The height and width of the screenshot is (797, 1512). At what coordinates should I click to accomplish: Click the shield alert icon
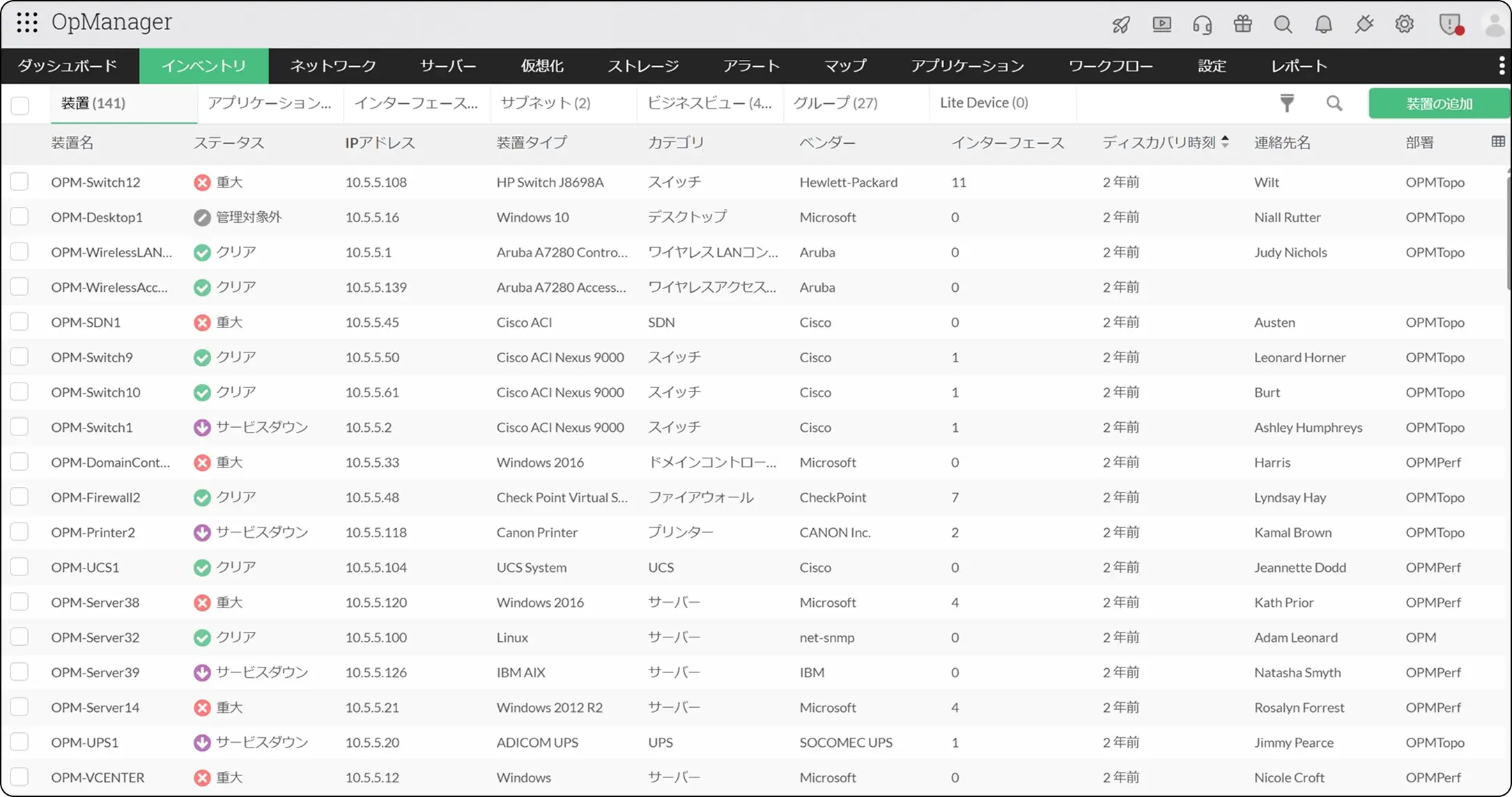tap(1451, 24)
